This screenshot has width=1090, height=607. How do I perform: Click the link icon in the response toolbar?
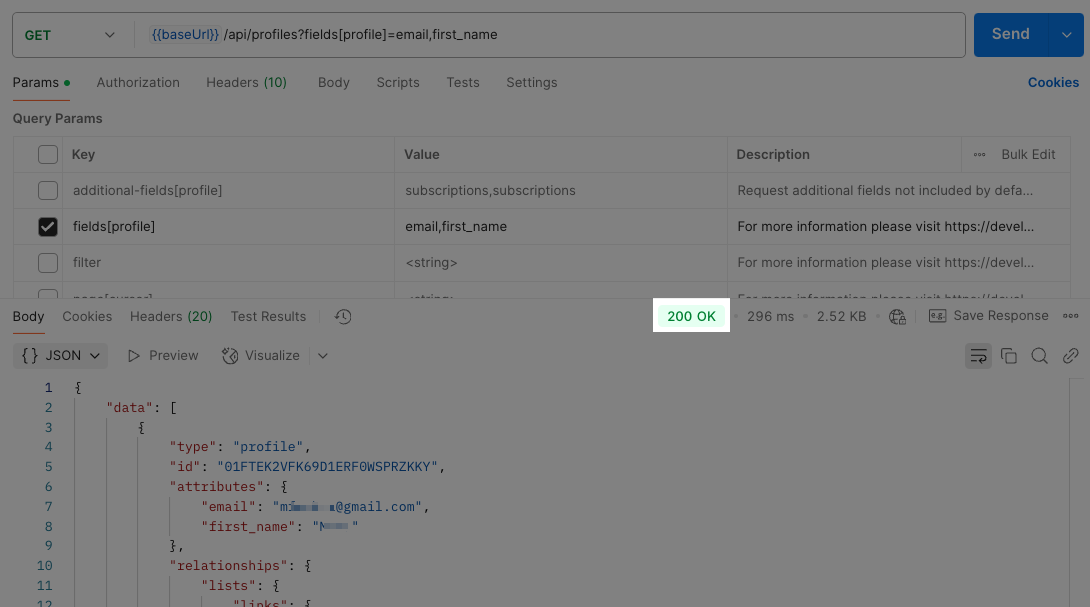(1070, 355)
